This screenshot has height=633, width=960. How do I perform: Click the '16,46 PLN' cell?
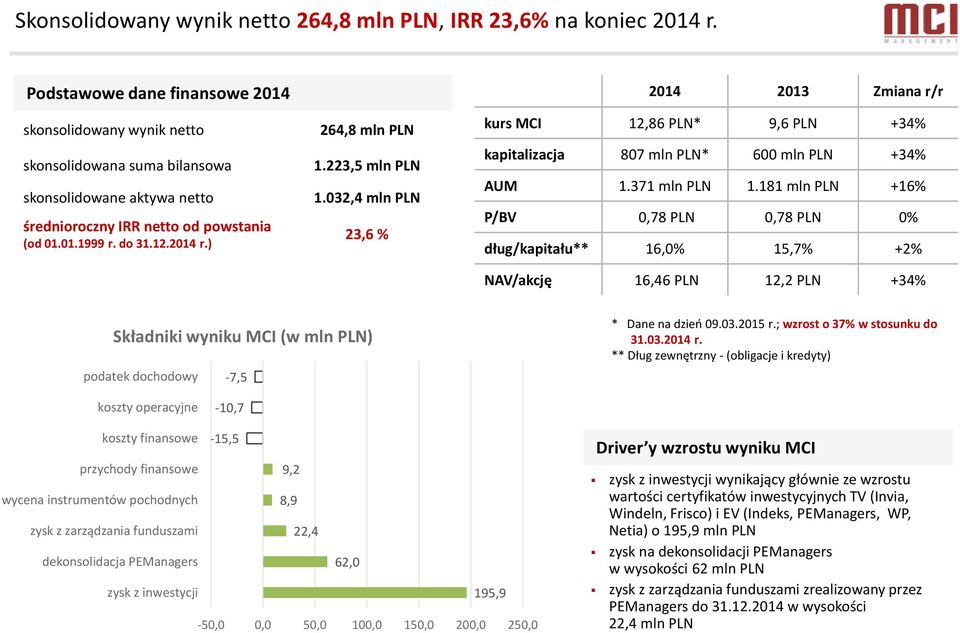coord(666,280)
